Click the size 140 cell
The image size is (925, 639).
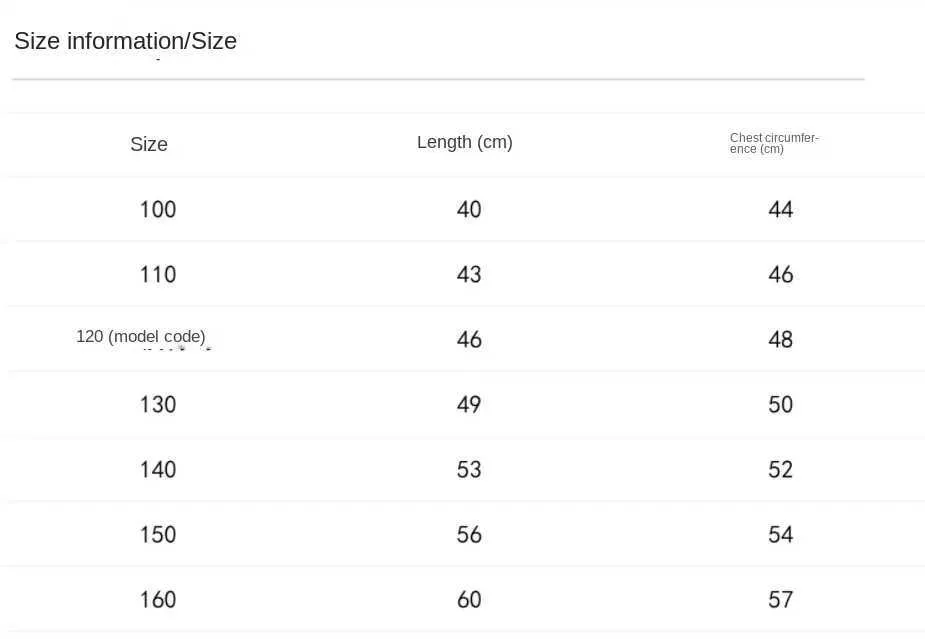tap(158, 469)
